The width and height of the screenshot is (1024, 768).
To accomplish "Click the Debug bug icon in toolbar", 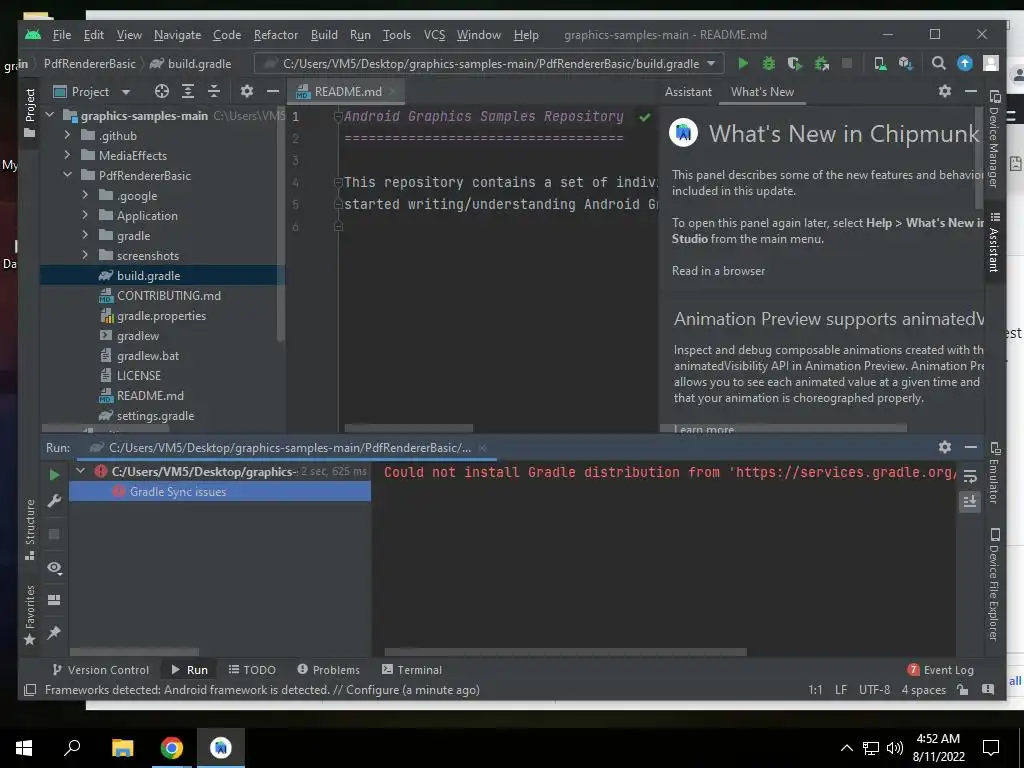I will (769, 63).
